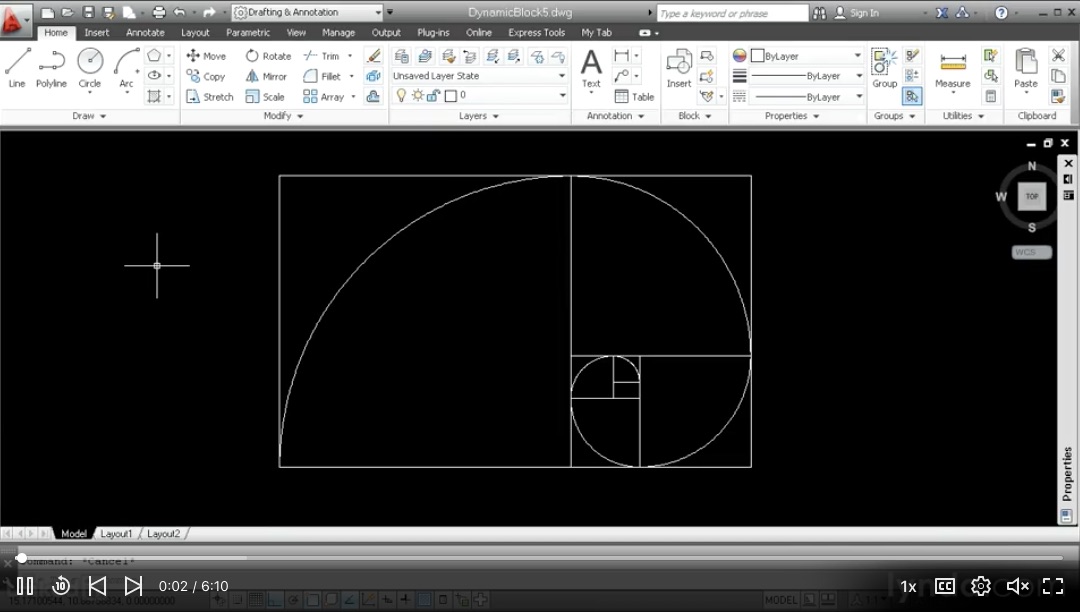The image size is (1080, 612).
Task: Click the Match Properties icon in Clipboard
Action: coord(1058,96)
